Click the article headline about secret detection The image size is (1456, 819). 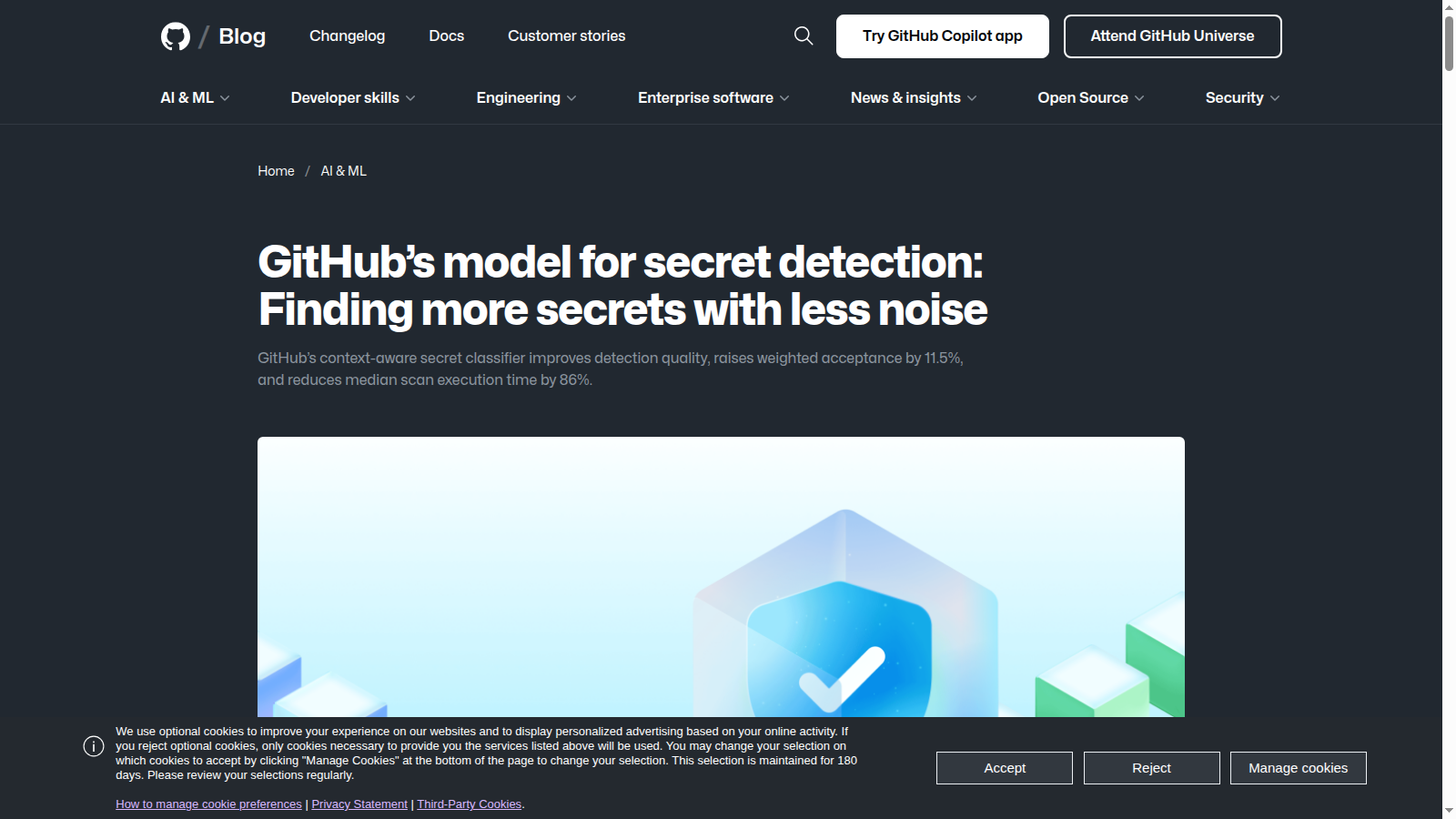622,286
